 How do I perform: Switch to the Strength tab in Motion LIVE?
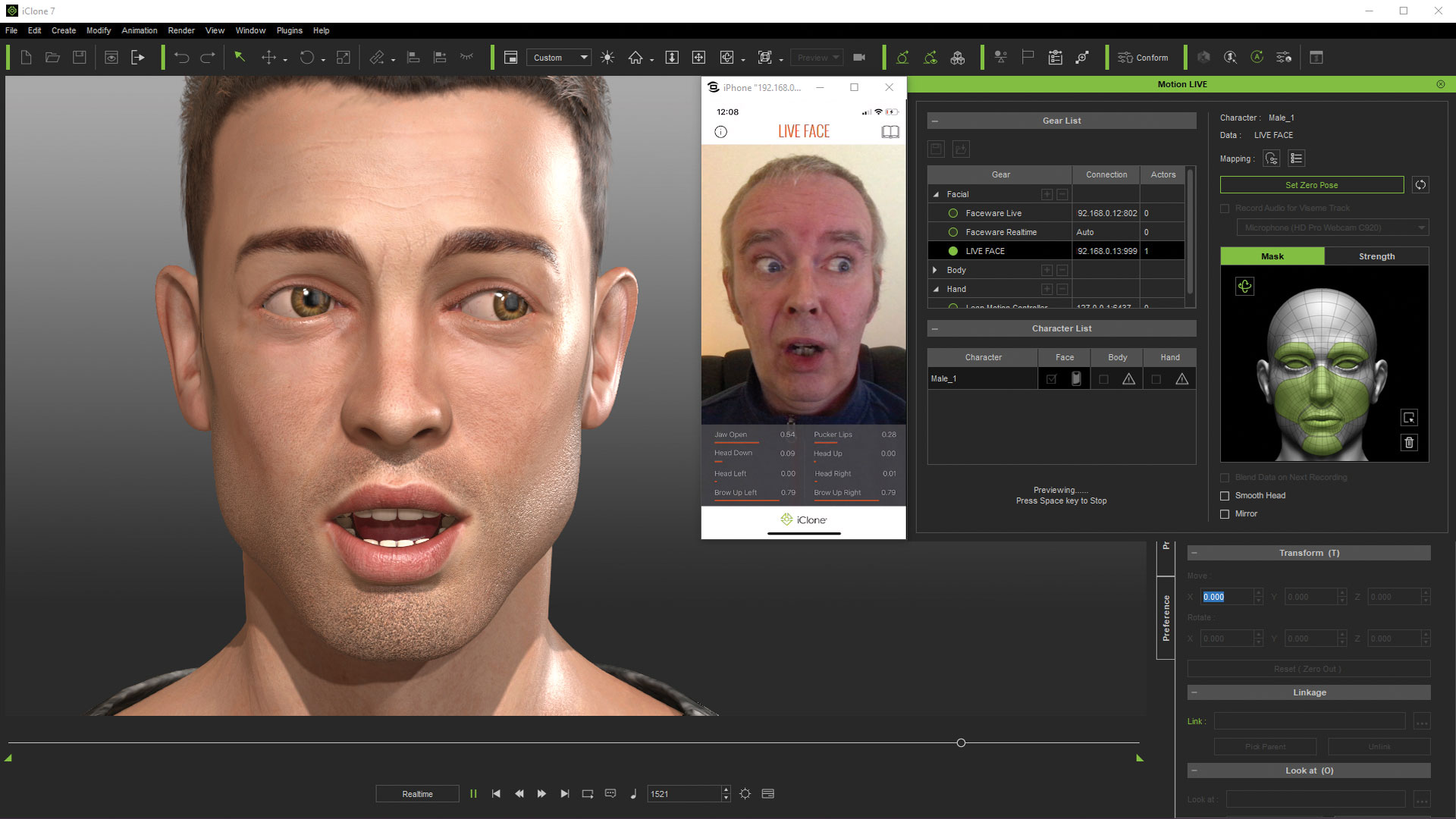[x=1377, y=256]
